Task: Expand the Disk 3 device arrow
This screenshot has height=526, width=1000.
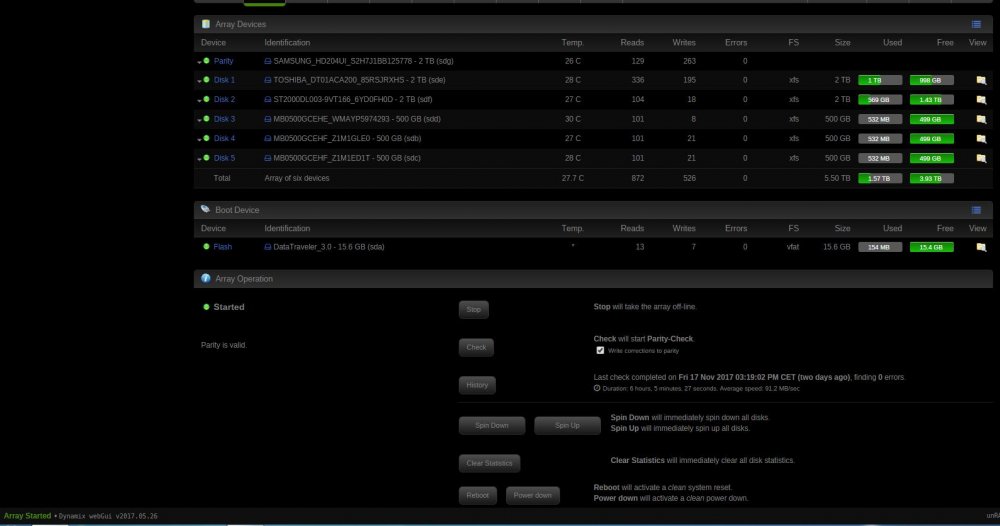Action: 200,121
